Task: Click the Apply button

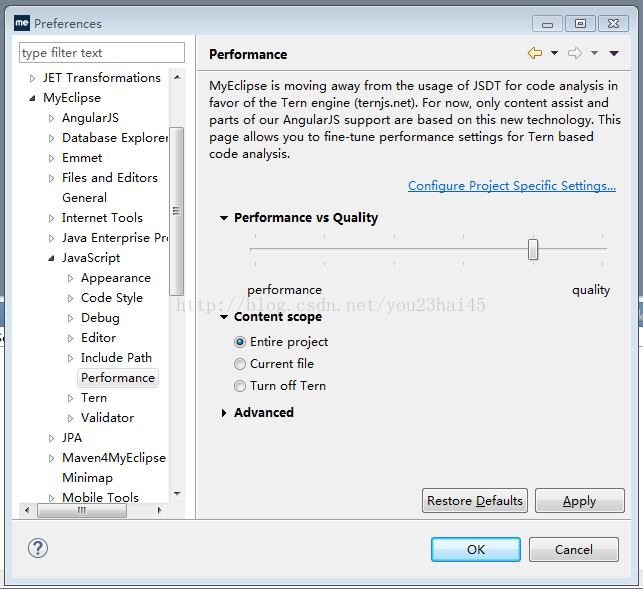Action: pyautogui.click(x=579, y=500)
